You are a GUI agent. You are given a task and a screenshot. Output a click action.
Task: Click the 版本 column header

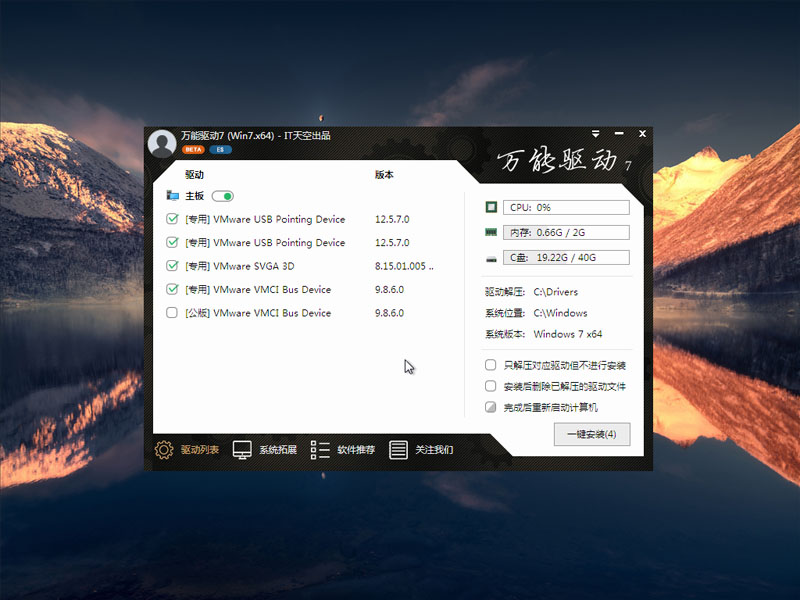coord(384,174)
